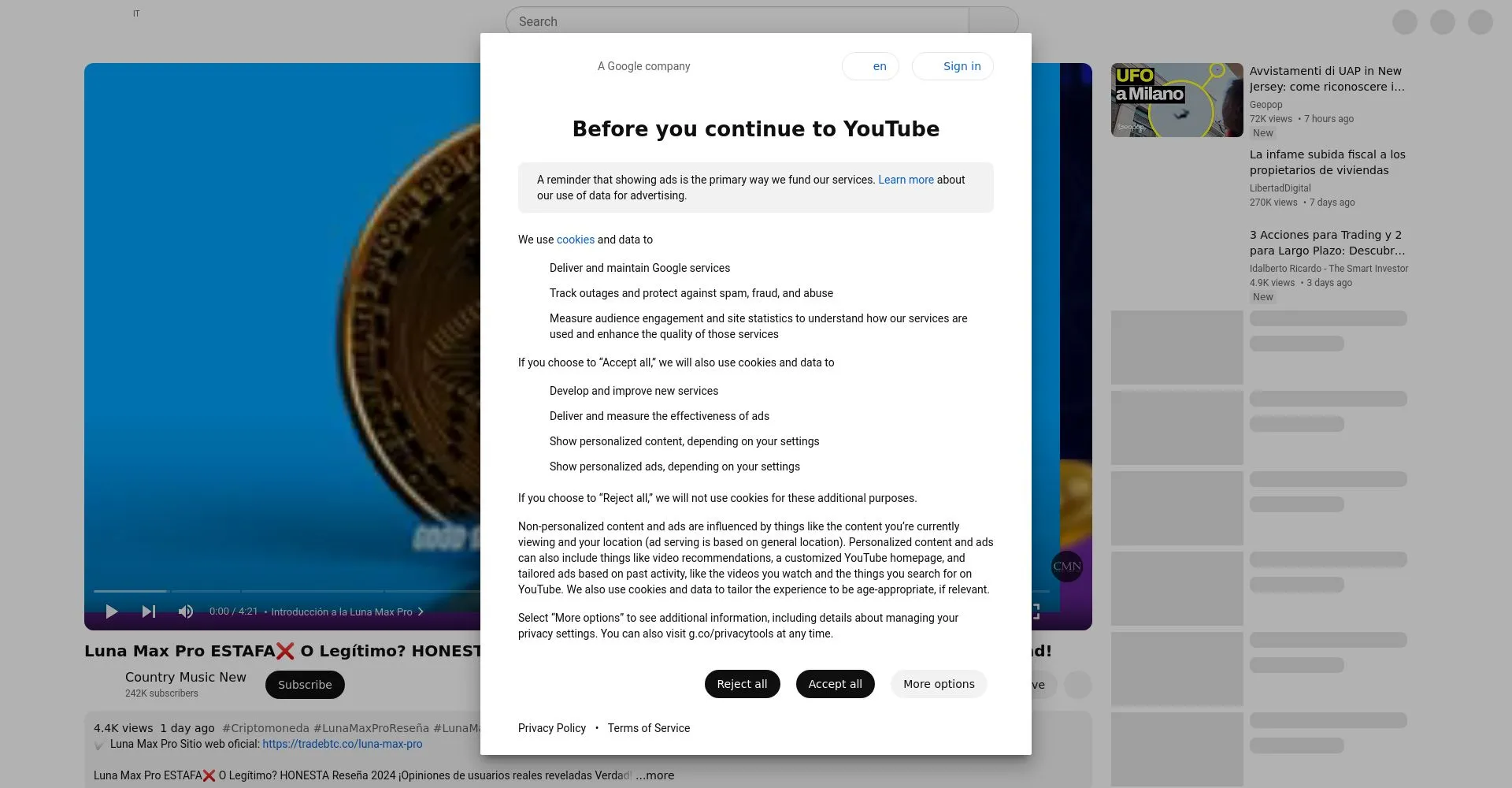
Task: Open the '3 Acciones para Trading' video
Action: point(1327,243)
